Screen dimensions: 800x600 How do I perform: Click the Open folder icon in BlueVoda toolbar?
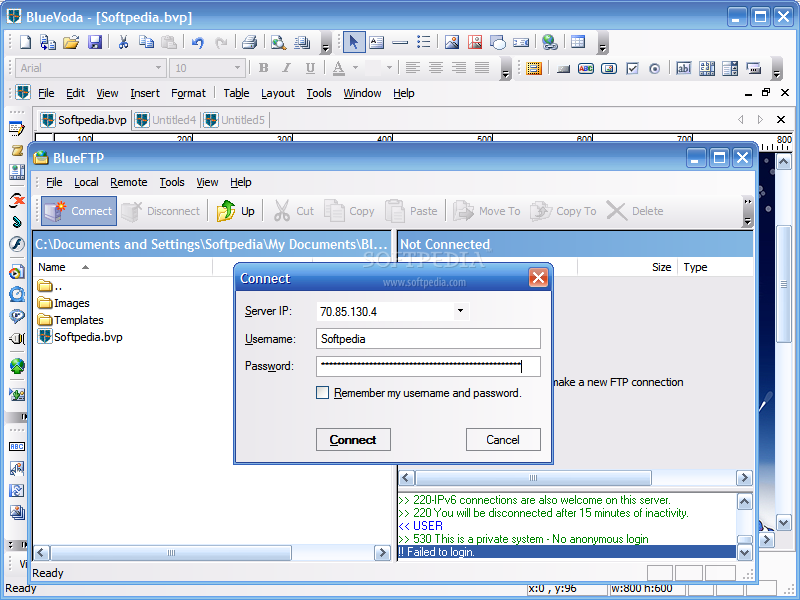(x=70, y=42)
